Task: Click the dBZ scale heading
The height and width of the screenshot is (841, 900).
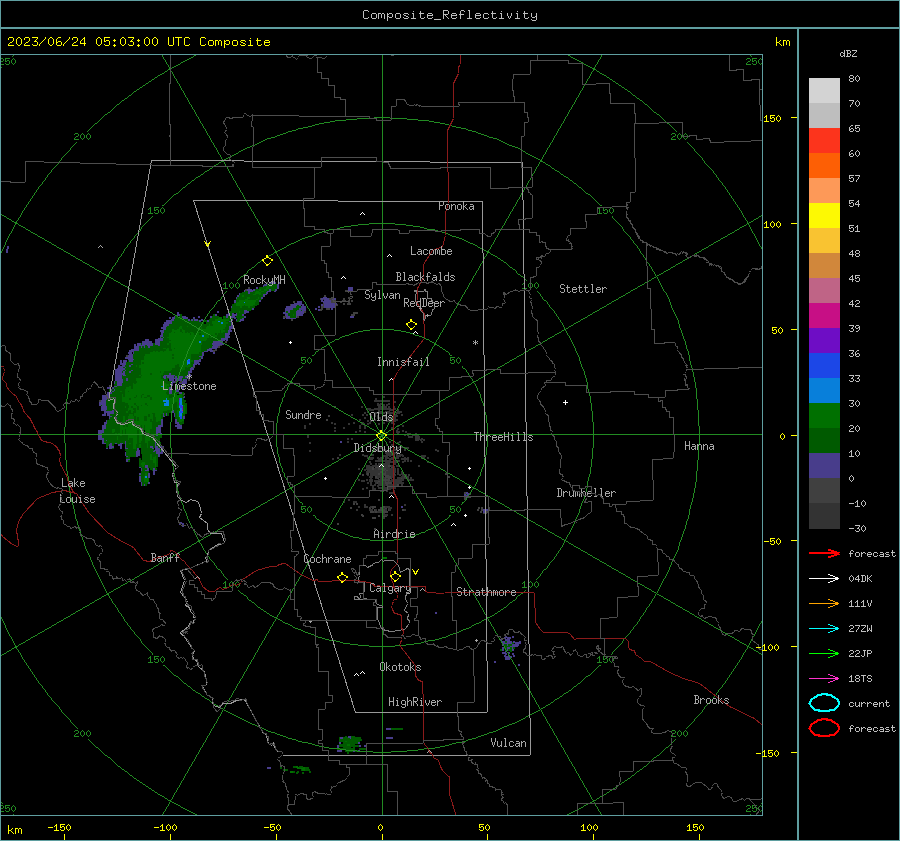Action: pyautogui.click(x=848, y=53)
